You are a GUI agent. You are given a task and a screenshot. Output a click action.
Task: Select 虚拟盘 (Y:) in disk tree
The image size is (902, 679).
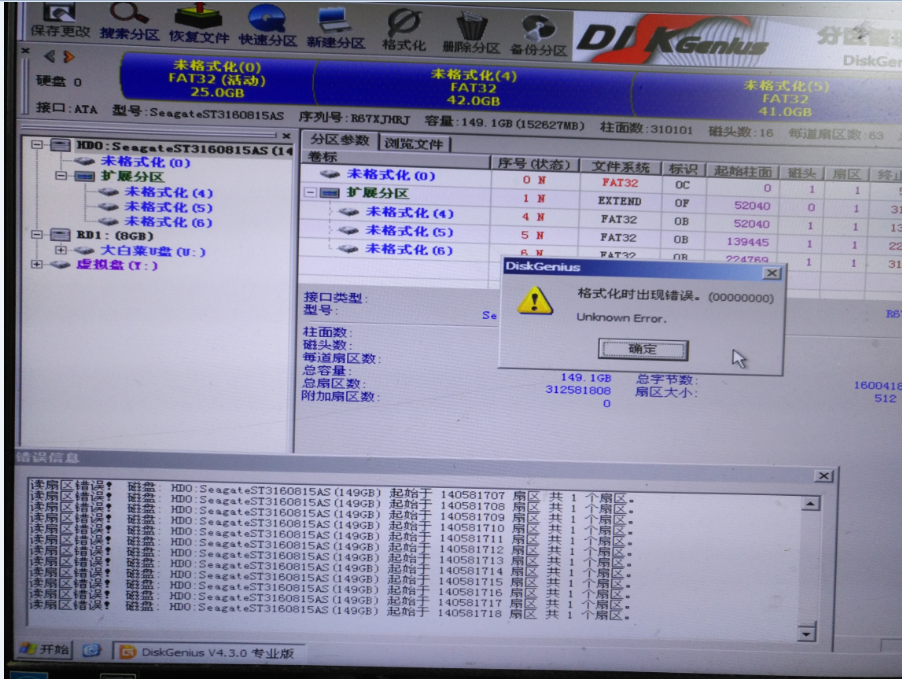click(117, 265)
